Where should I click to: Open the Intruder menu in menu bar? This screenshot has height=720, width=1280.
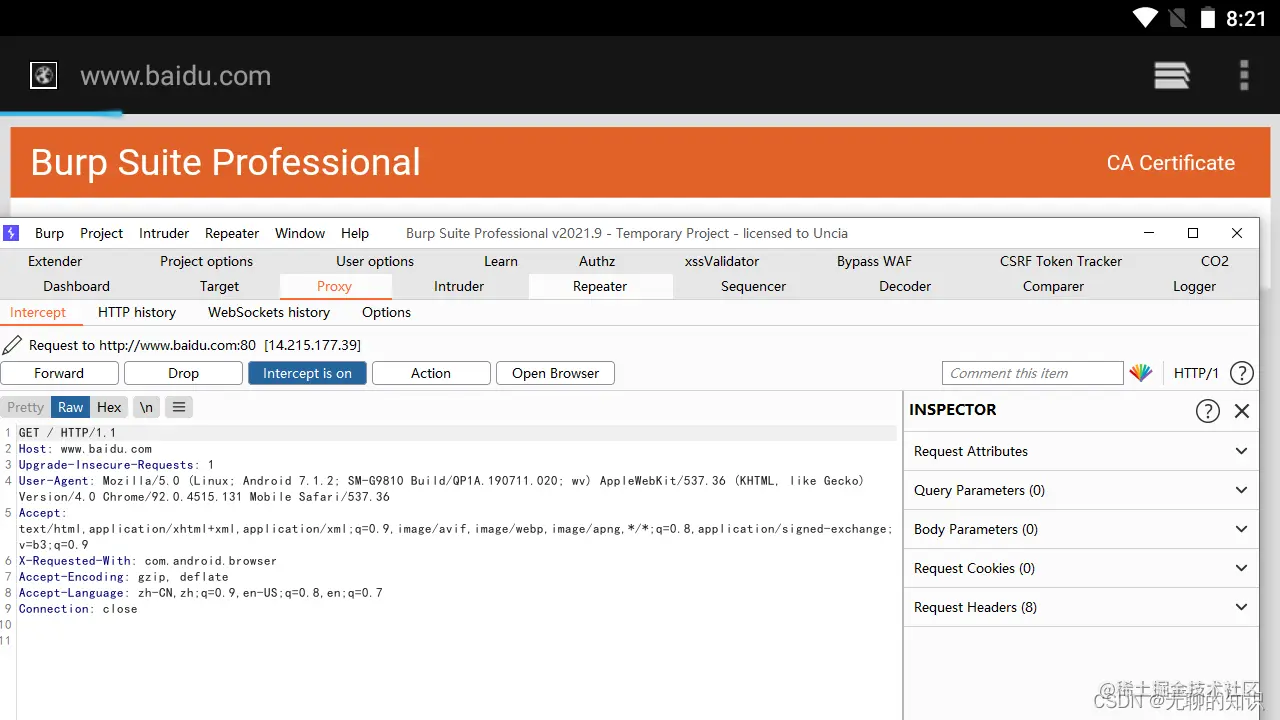pos(164,233)
